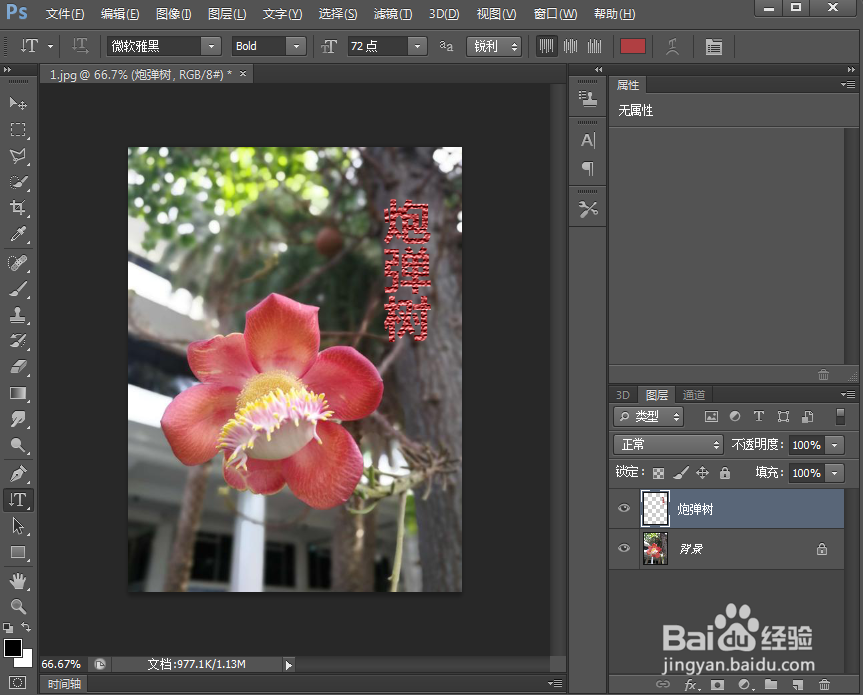
Task: Select the Rectangle shape tool
Action: pyautogui.click(x=18, y=552)
